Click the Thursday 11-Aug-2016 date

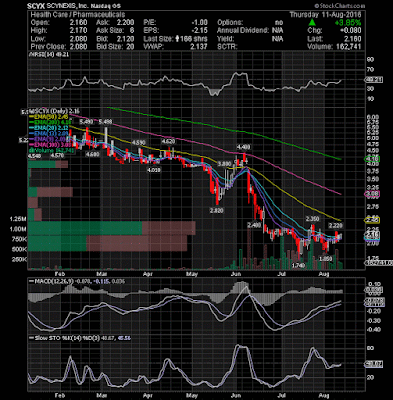coord(325,15)
